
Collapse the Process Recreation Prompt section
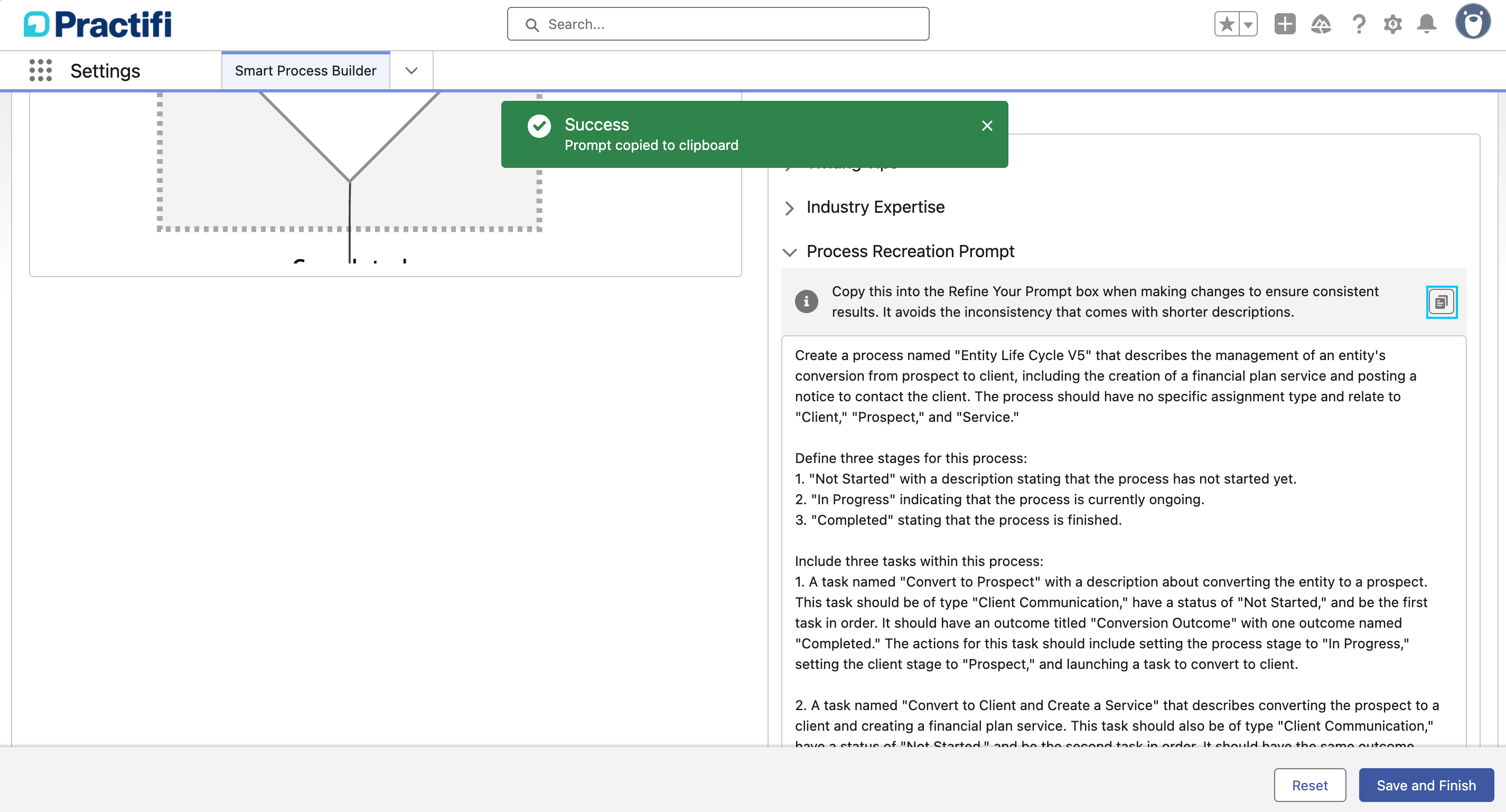point(910,252)
